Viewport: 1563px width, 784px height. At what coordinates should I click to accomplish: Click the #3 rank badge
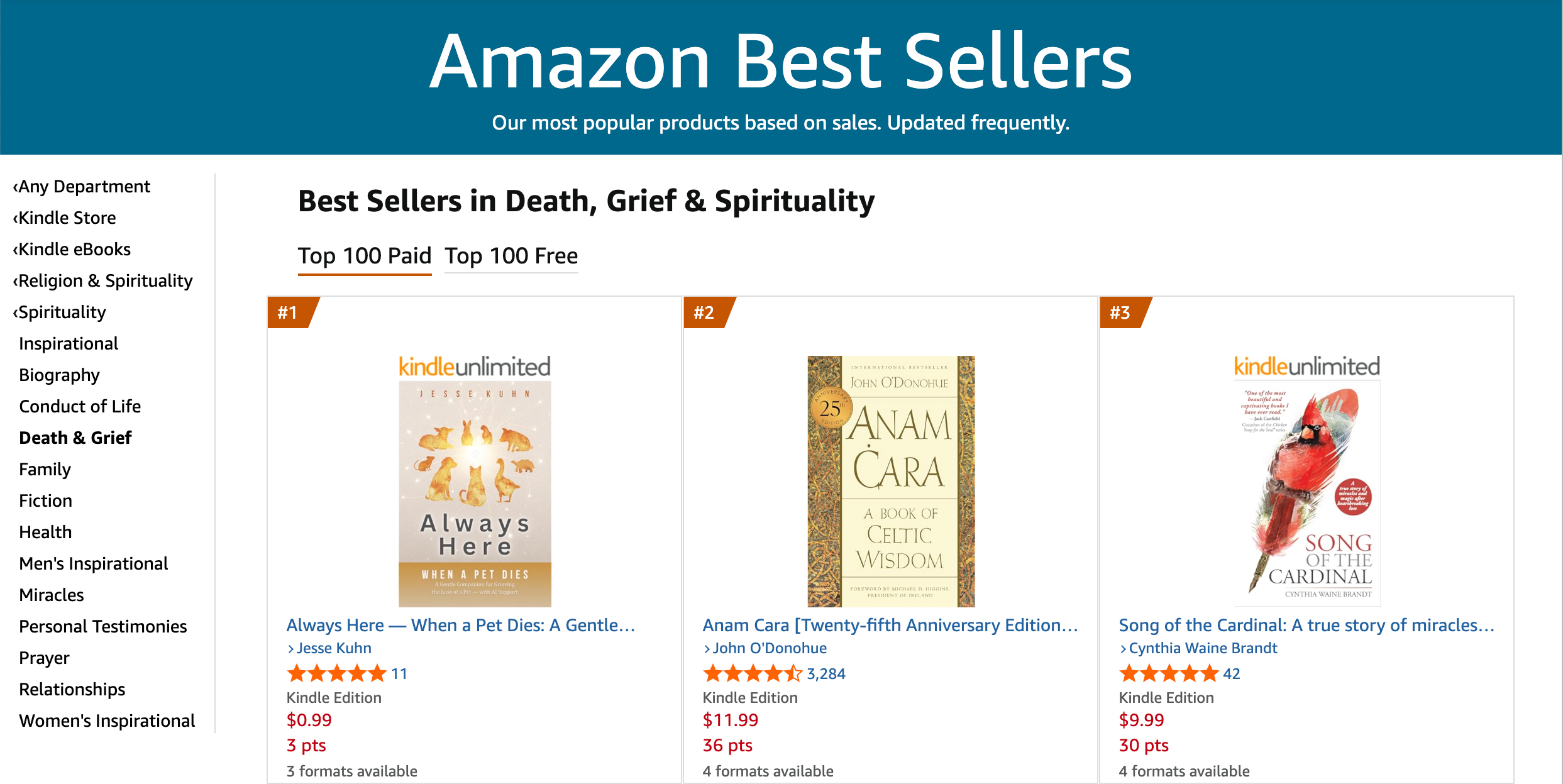point(1120,312)
